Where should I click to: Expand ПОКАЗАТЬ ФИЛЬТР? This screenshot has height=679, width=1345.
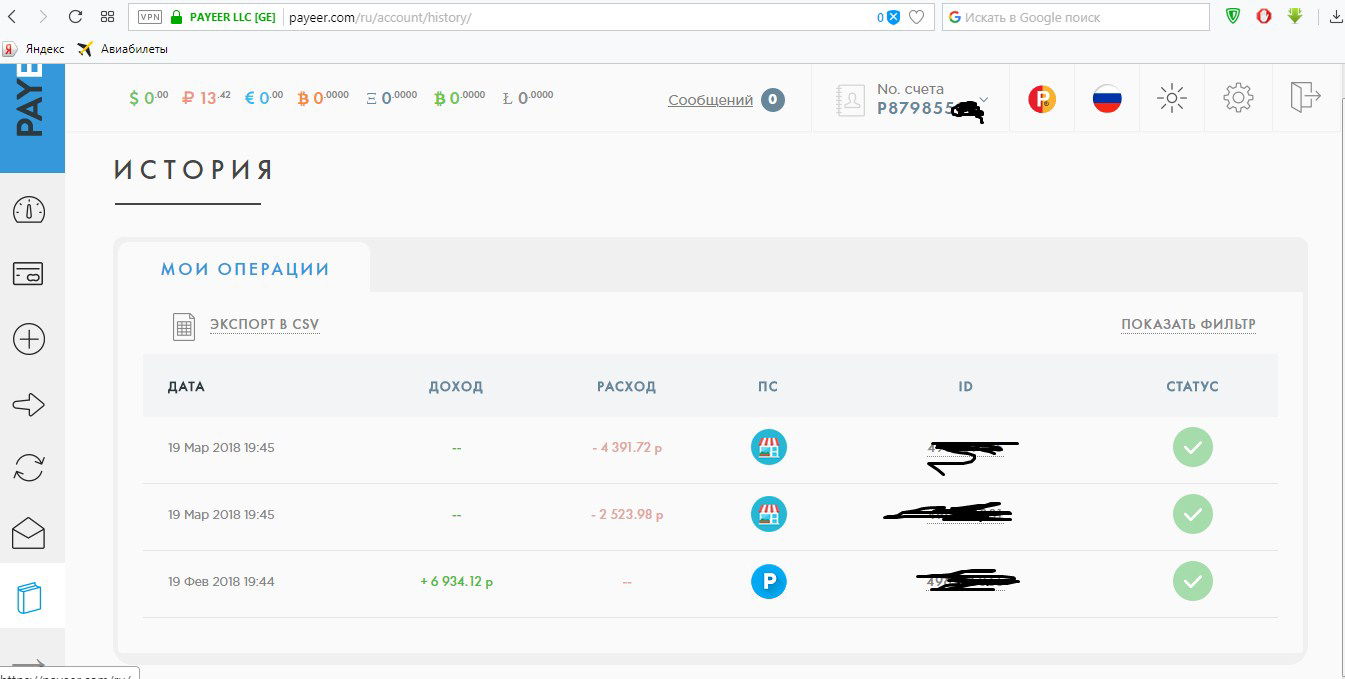pos(1188,325)
